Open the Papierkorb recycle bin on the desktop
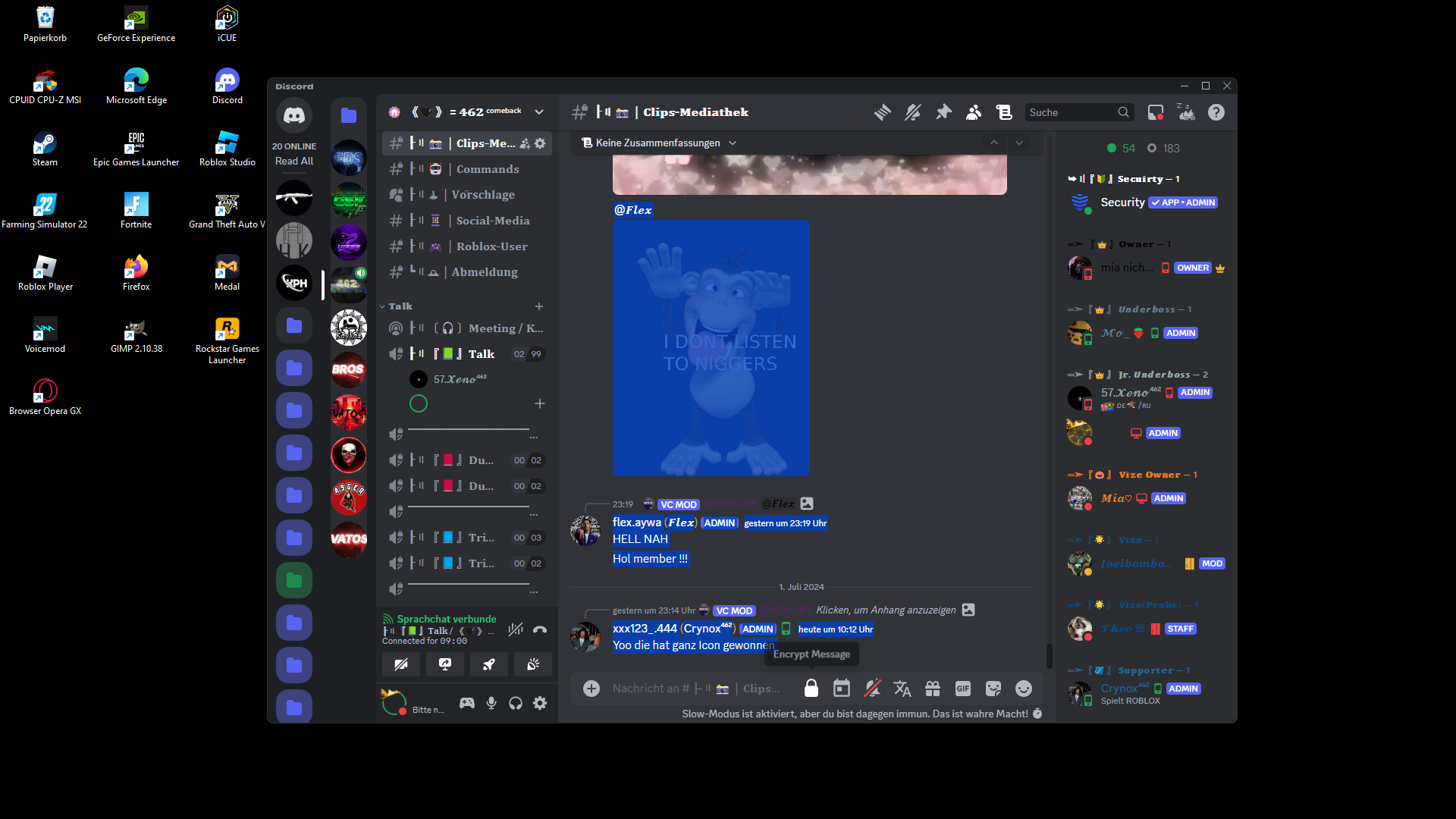Screen dimensions: 1456x819 [x=45, y=25]
